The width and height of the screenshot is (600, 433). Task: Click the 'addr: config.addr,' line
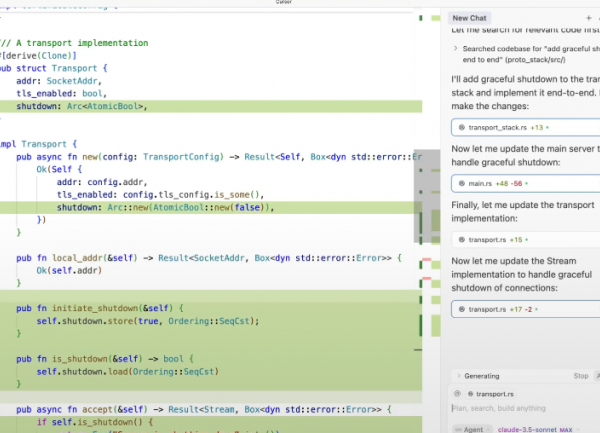point(102,182)
